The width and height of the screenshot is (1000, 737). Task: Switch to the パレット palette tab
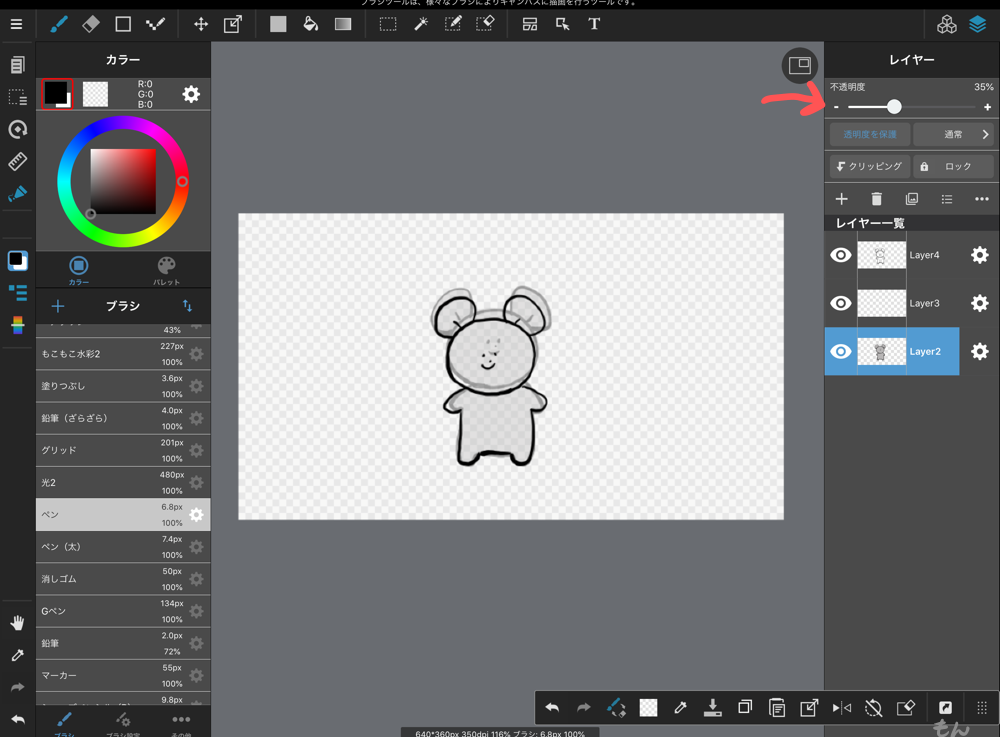click(x=166, y=270)
